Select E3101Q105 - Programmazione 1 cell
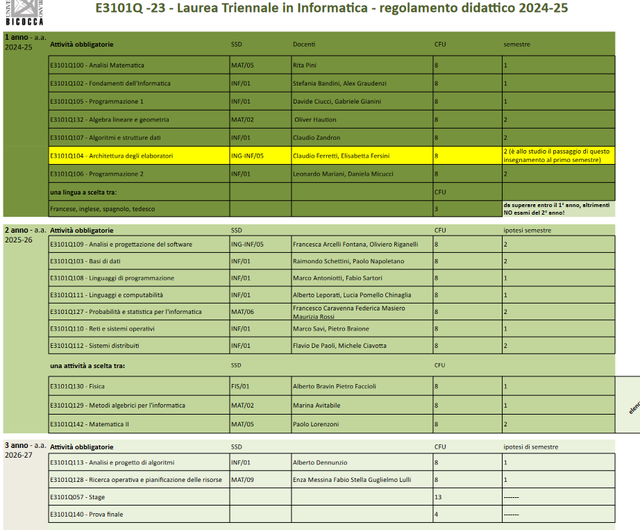This screenshot has height=530, width=640. [x=139, y=101]
